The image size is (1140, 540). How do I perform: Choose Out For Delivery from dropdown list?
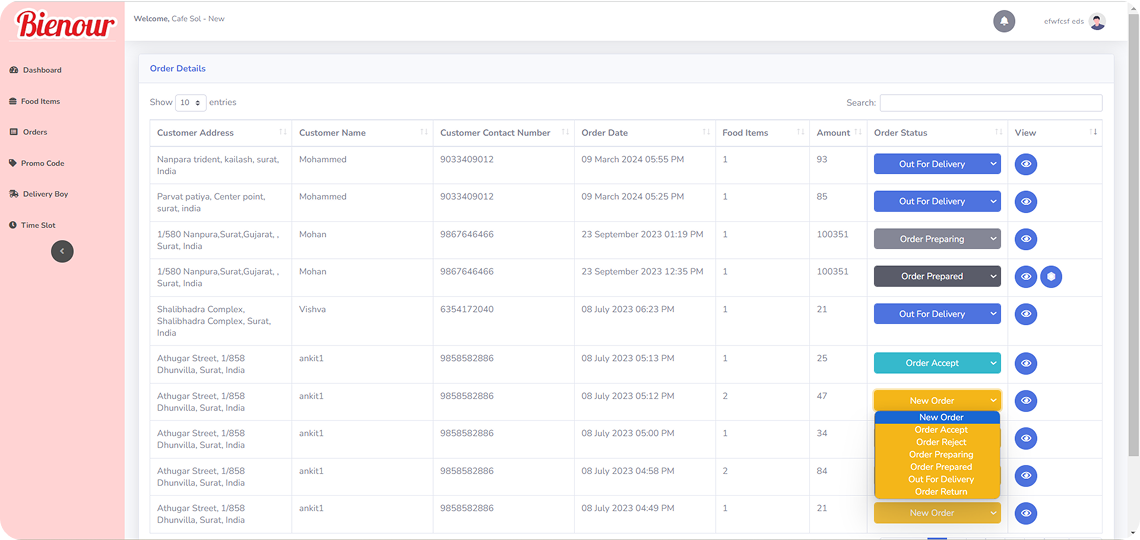937,479
